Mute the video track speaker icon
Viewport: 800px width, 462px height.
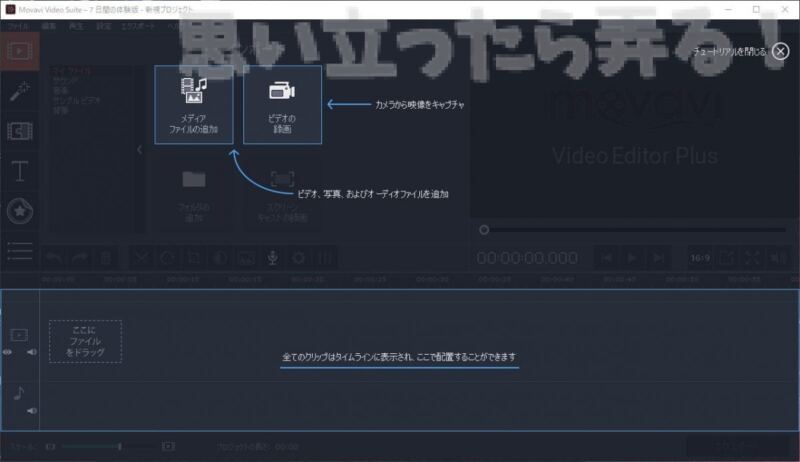click(32, 352)
